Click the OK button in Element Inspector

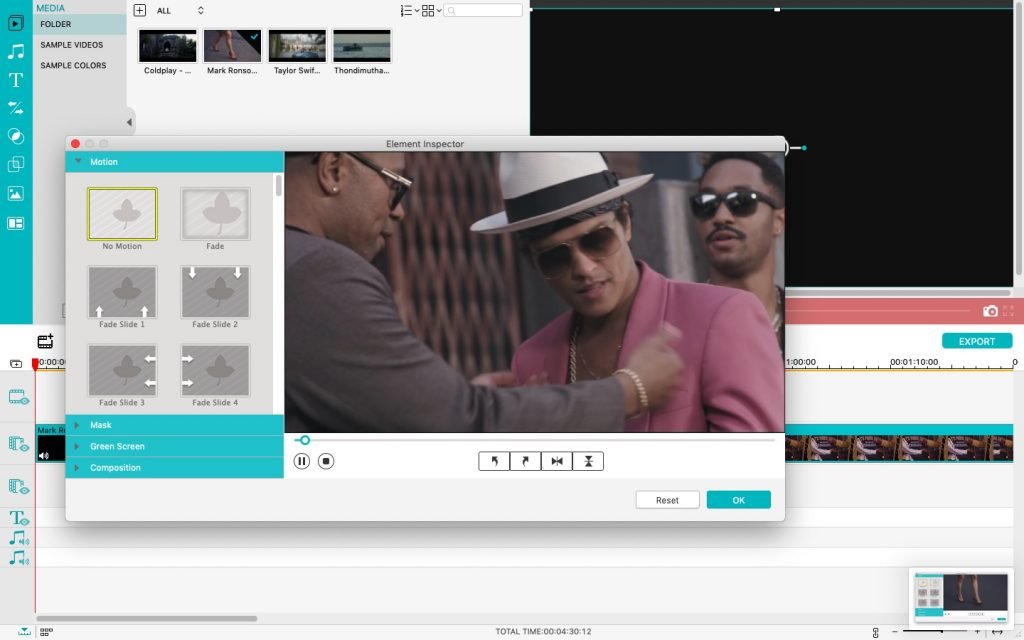click(739, 500)
